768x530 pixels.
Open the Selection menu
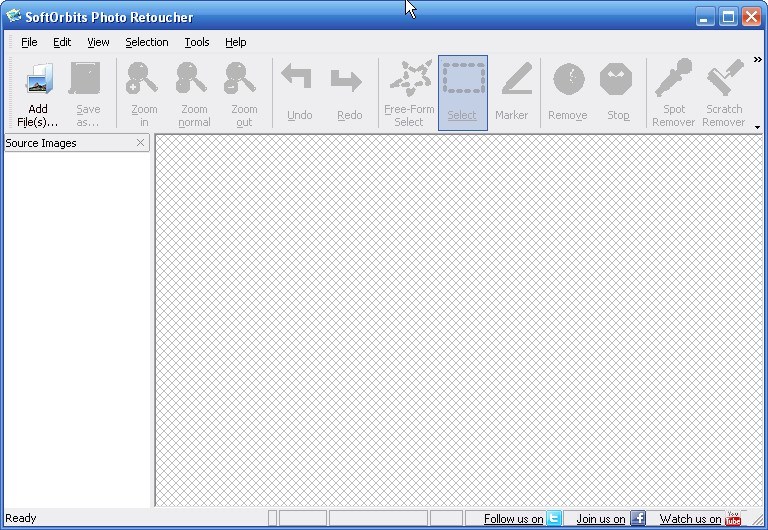[x=146, y=42]
